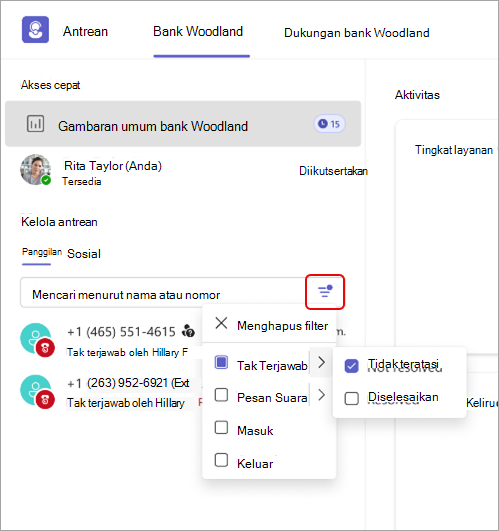Click avatar for +1 (465) 551-4615 call

pyautogui.click(x=37, y=340)
